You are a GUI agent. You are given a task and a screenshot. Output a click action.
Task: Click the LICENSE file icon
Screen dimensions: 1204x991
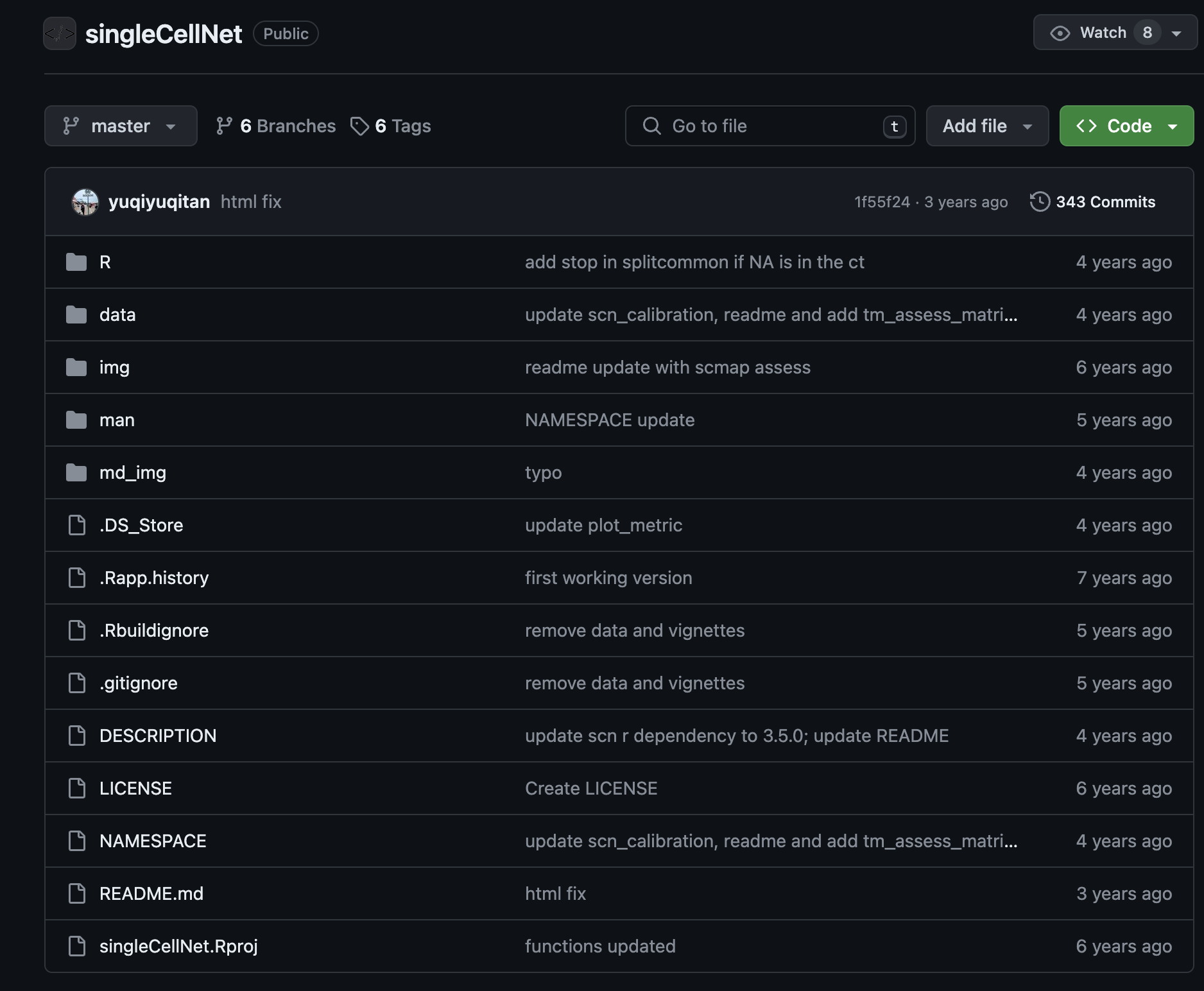[x=77, y=788]
